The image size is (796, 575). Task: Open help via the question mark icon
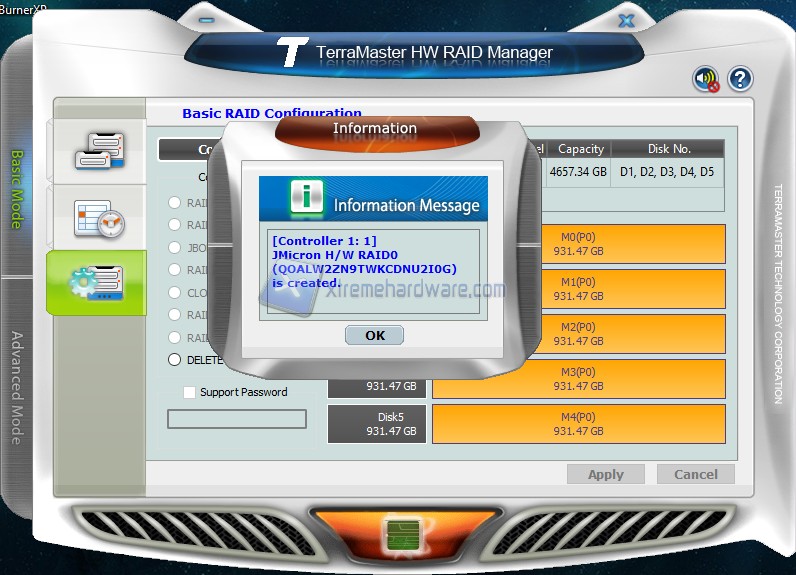click(x=740, y=79)
